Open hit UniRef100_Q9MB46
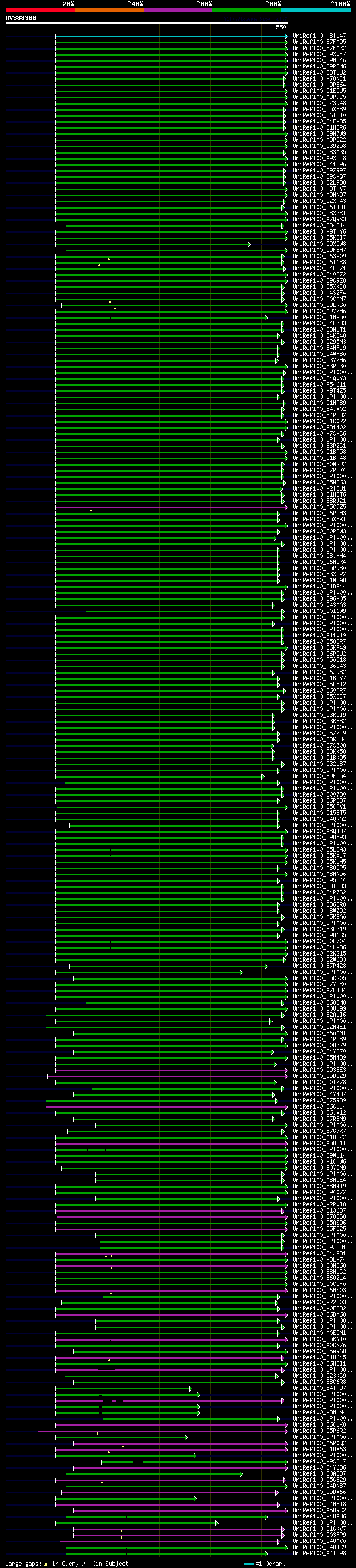Screen dimensions: 356x1568 (319, 60)
